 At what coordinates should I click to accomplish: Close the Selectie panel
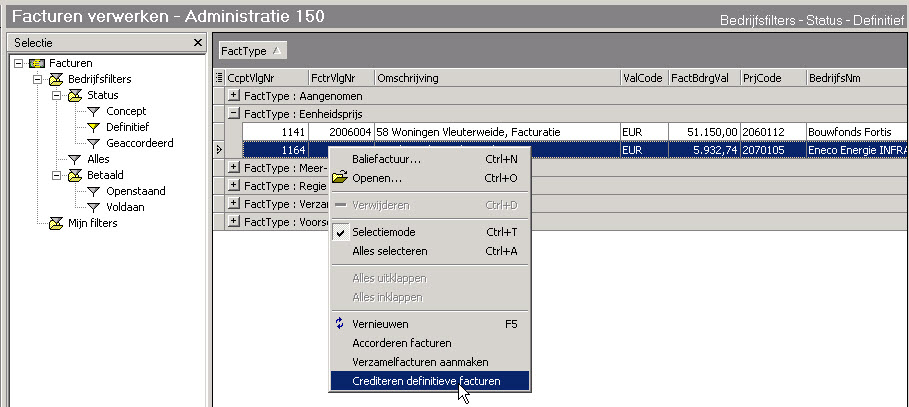(x=198, y=43)
